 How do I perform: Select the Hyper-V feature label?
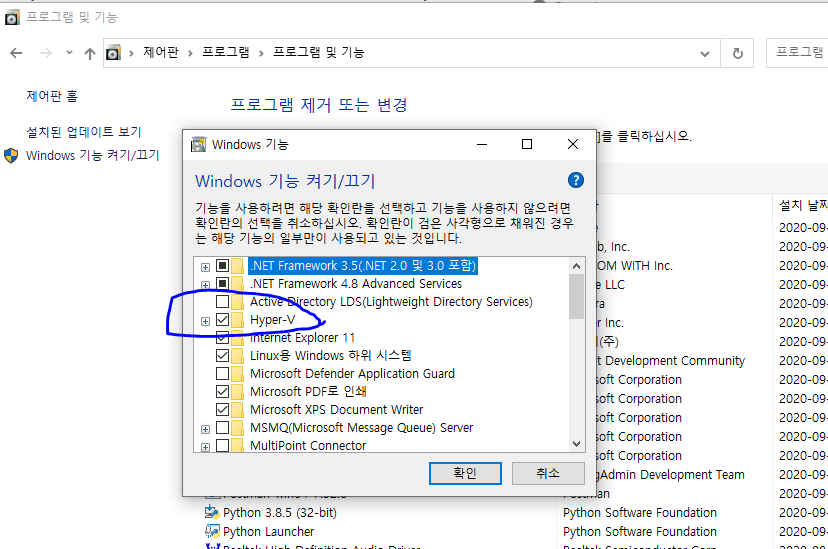click(x=272, y=319)
